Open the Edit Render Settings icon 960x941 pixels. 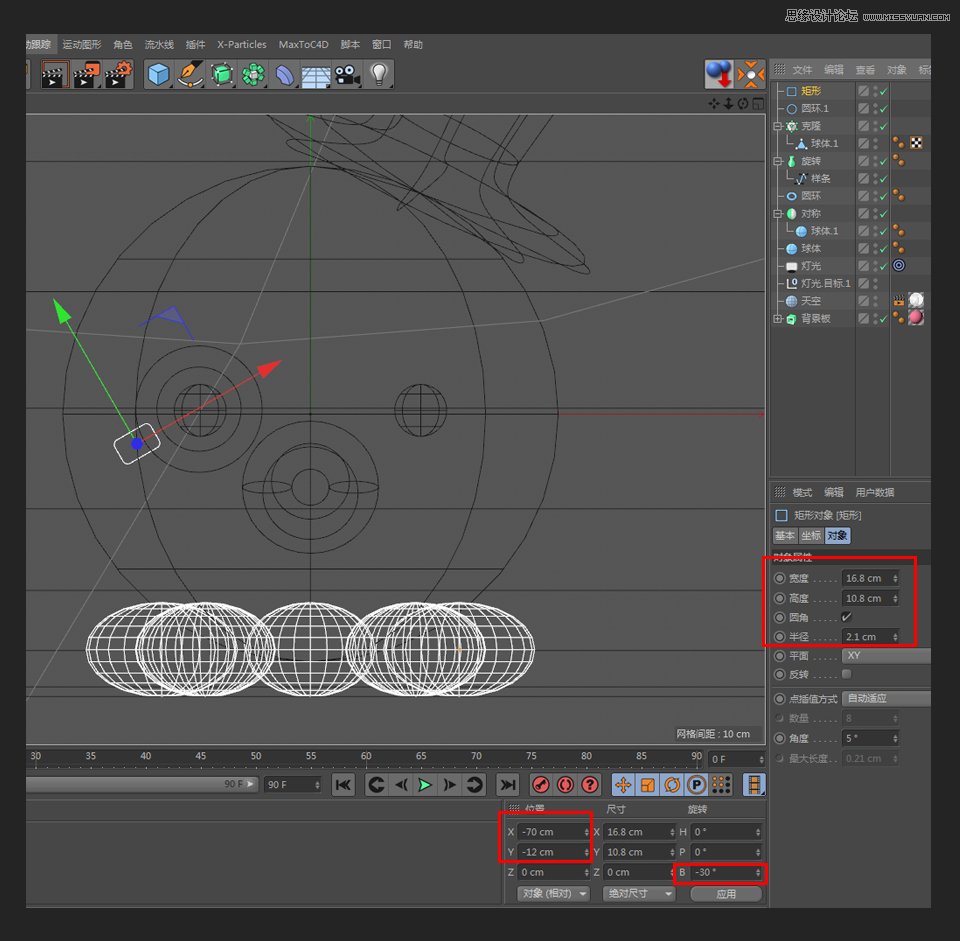coord(118,75)
